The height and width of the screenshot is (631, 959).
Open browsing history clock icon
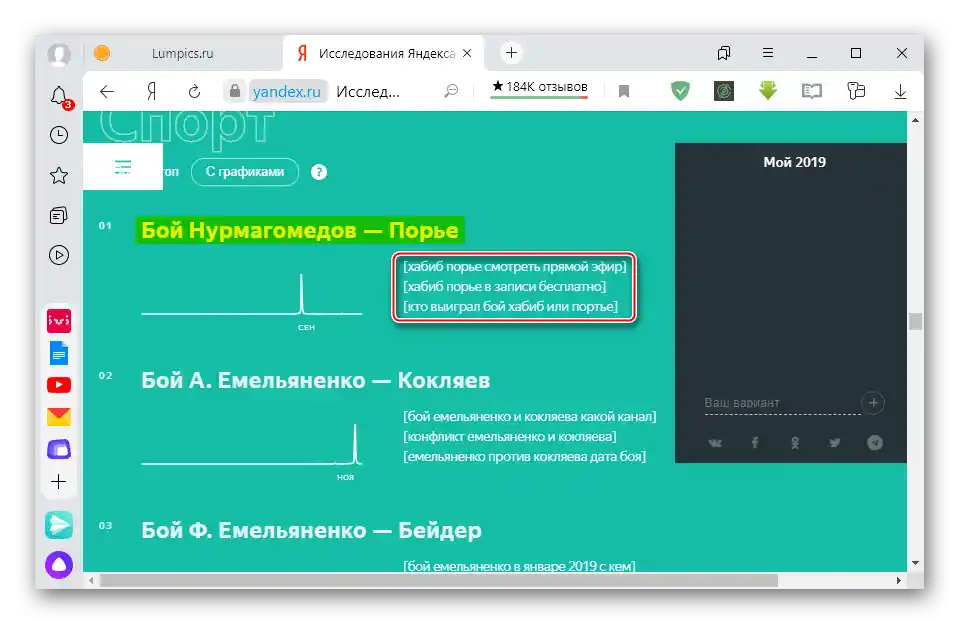coord(59,135)
